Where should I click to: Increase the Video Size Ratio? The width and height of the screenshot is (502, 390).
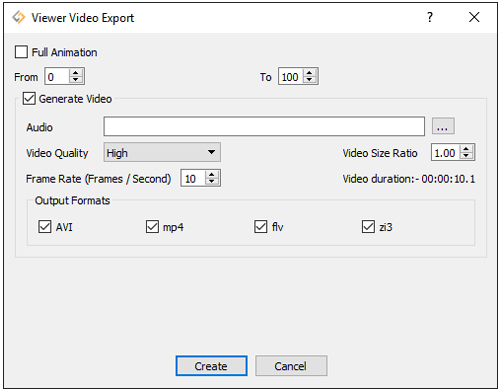point(466,149)
